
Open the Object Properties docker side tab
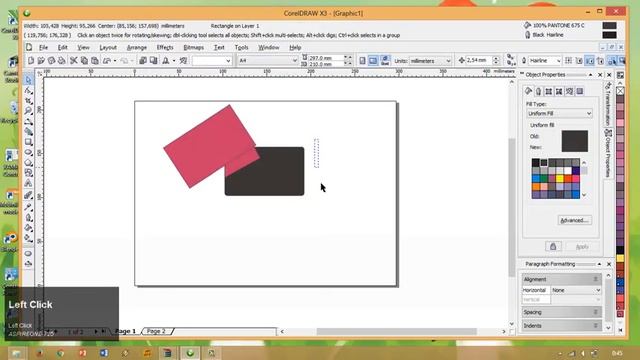(608, 153)
